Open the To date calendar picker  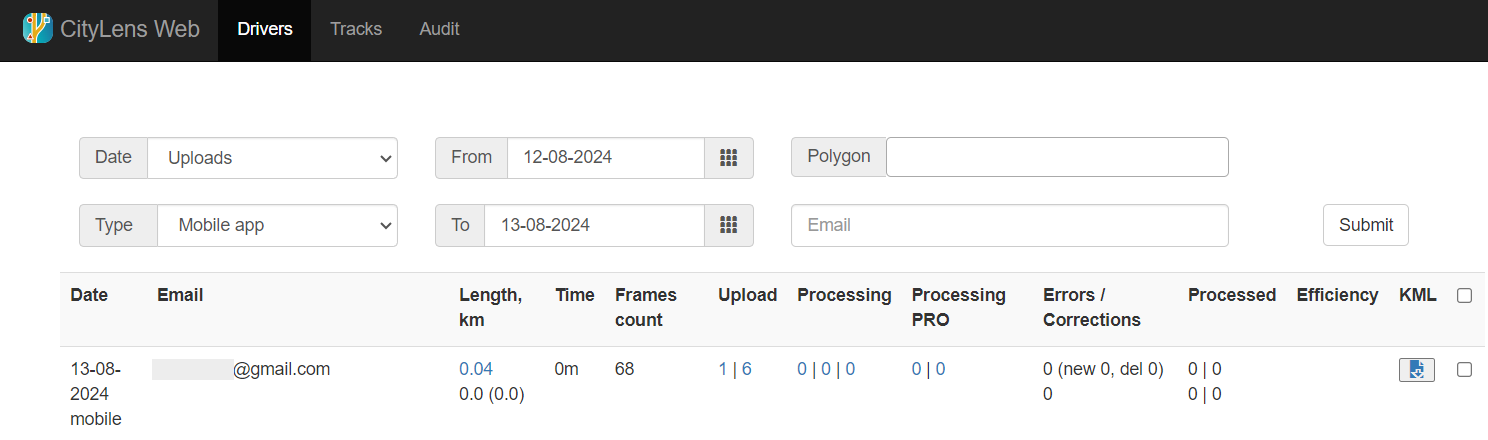tap(728, 225)
